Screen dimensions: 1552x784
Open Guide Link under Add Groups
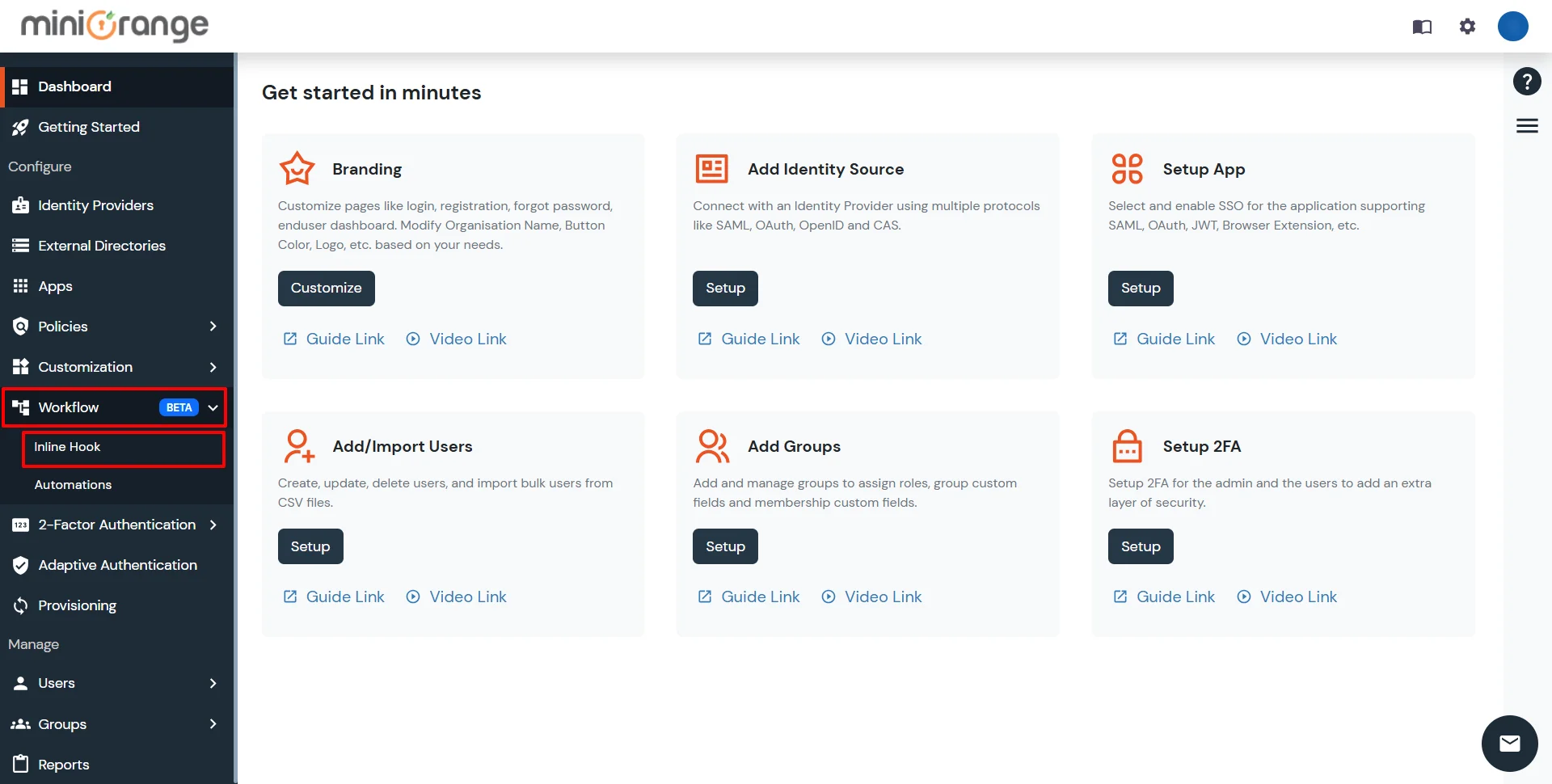759,596
